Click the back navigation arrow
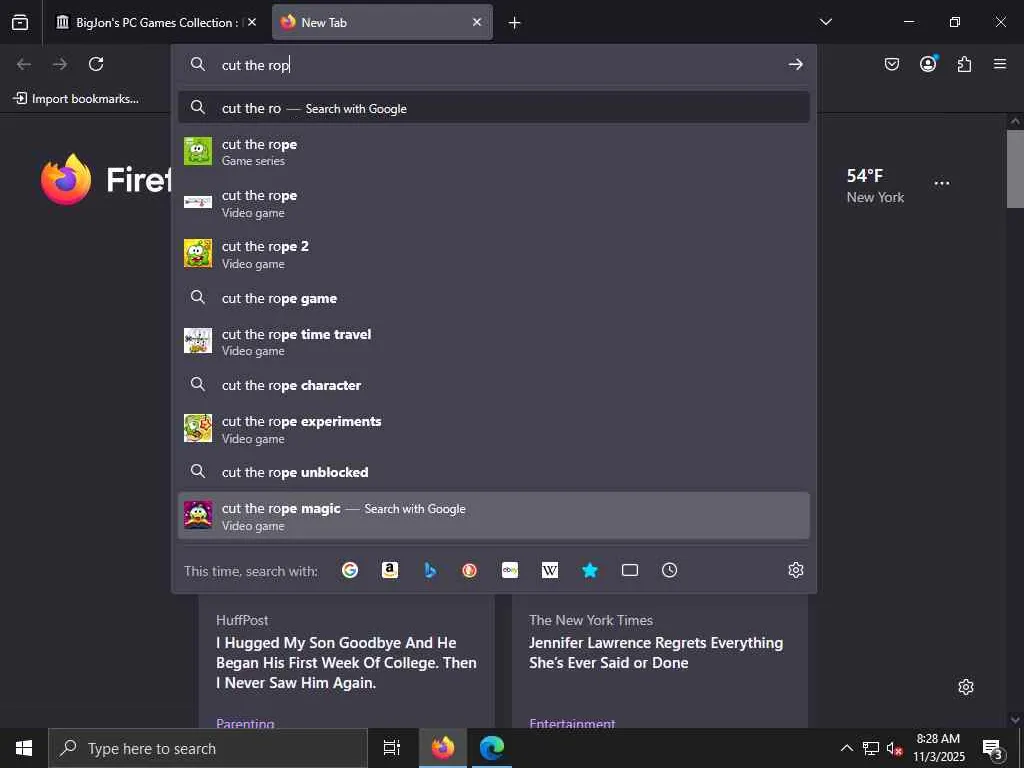The width and height of the screenshot is (1024, 768). click(24, 64)
